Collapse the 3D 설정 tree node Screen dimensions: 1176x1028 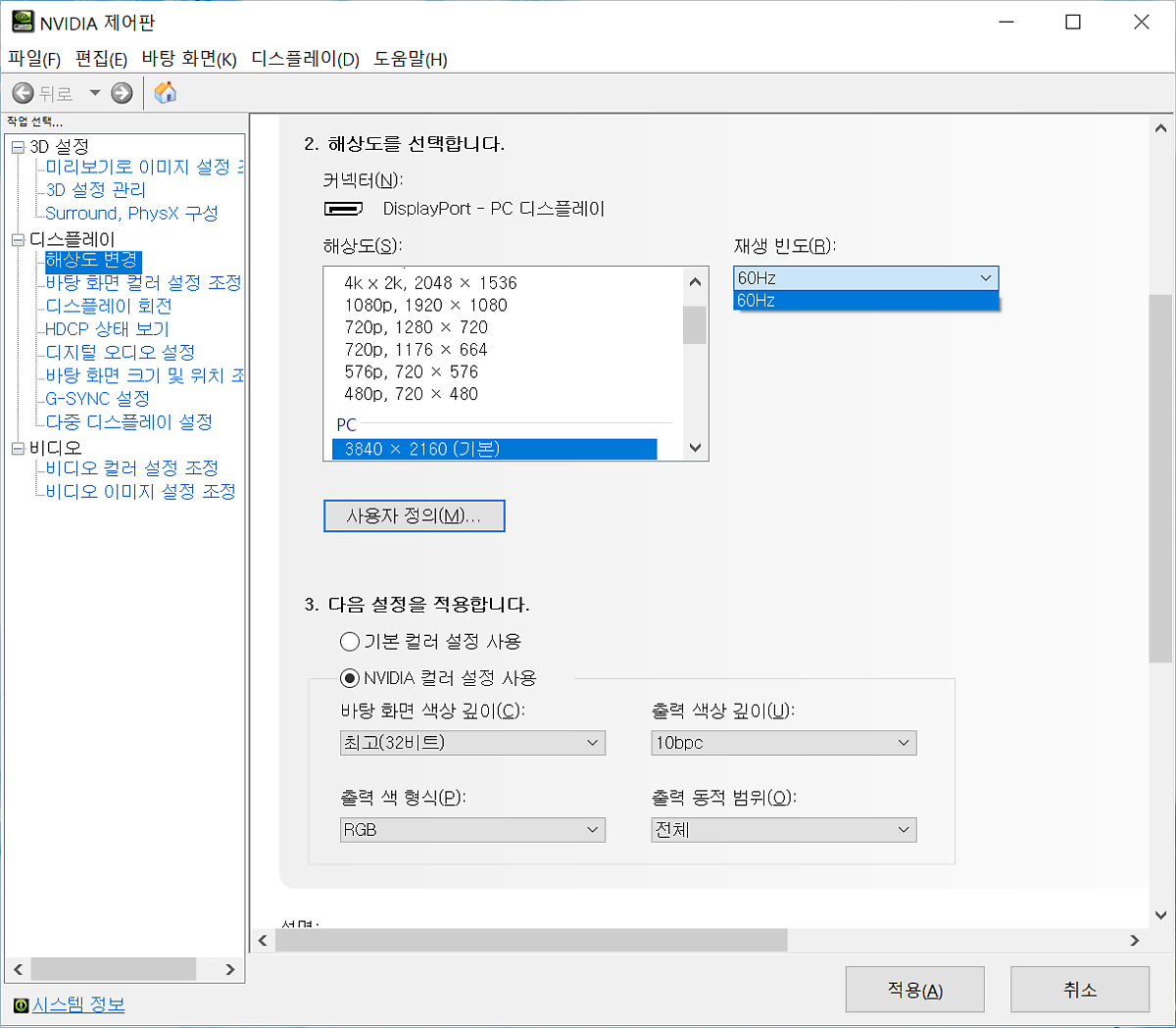click(18, 147)
